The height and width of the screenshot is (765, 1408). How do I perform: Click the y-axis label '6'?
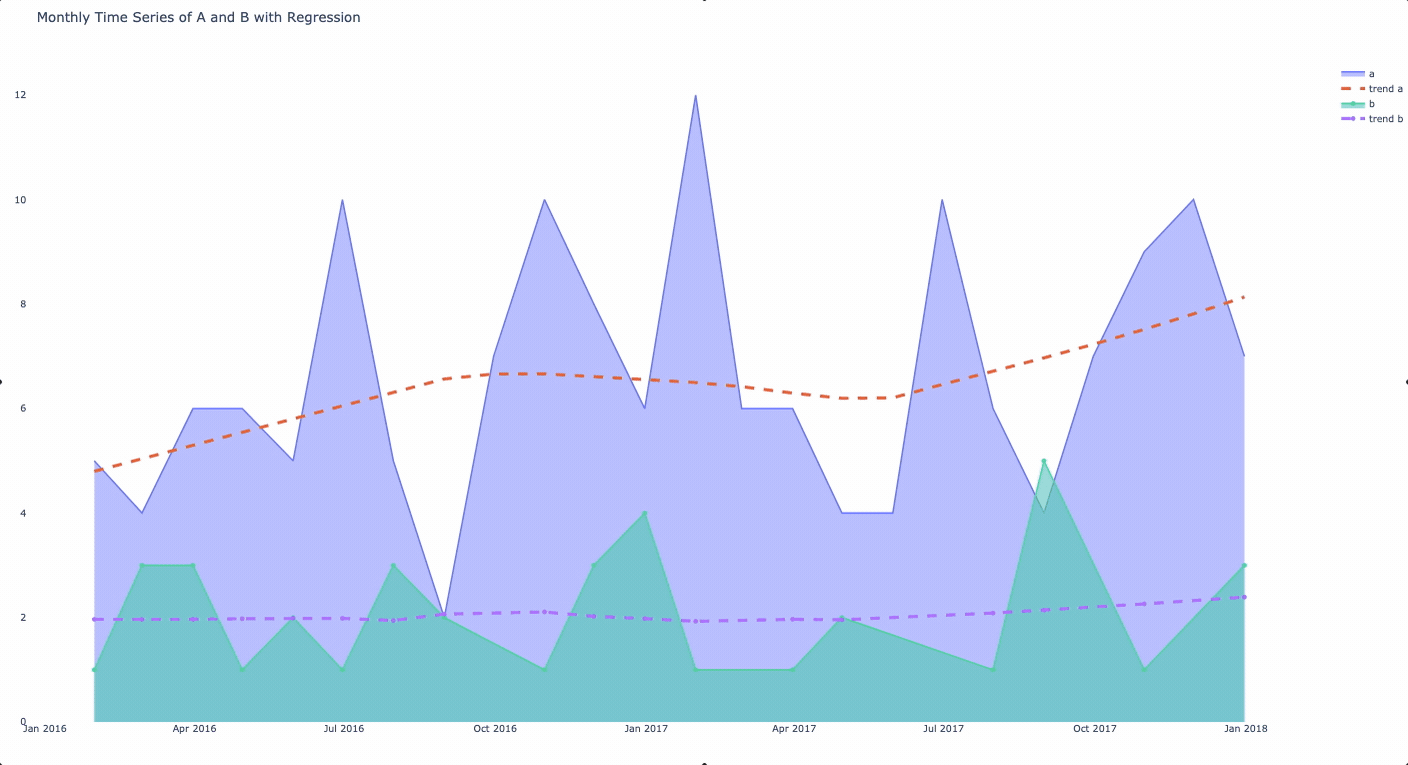pos(23,409)
